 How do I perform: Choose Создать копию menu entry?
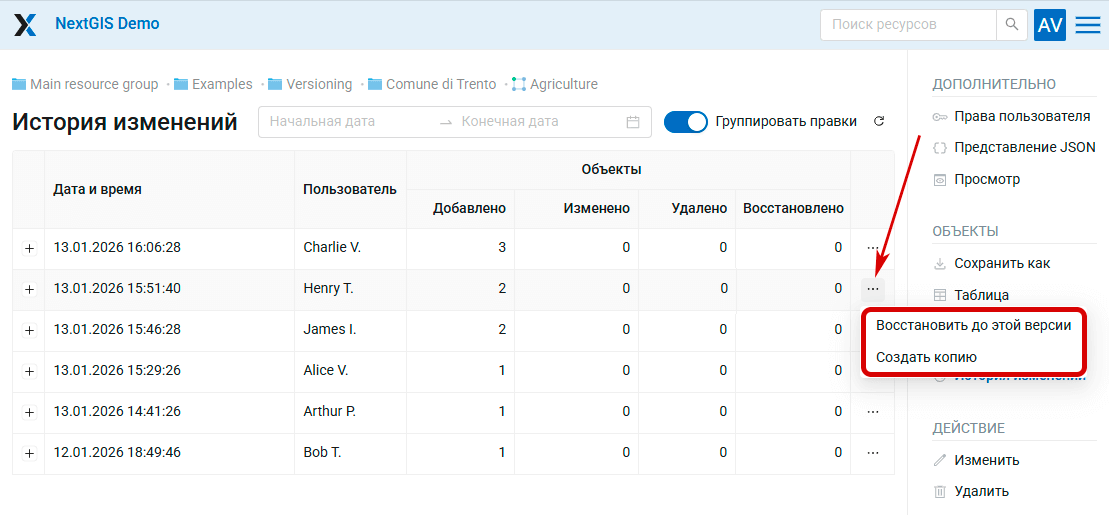(926, 357)
